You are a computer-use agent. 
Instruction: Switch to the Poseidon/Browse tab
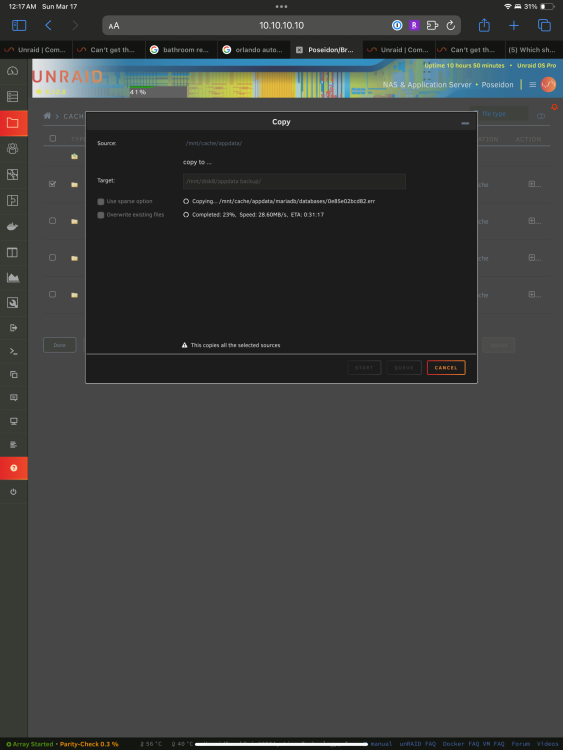(326, 50)
